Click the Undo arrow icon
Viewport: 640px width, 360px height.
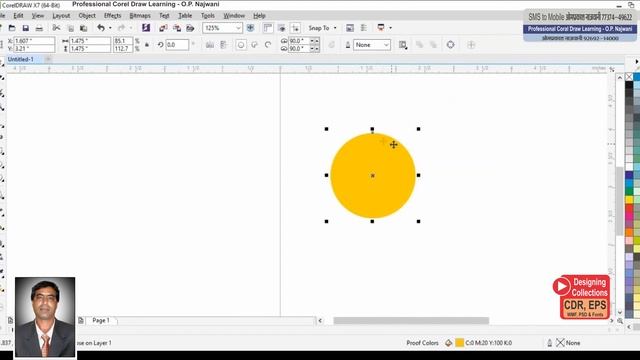point(101,28)
